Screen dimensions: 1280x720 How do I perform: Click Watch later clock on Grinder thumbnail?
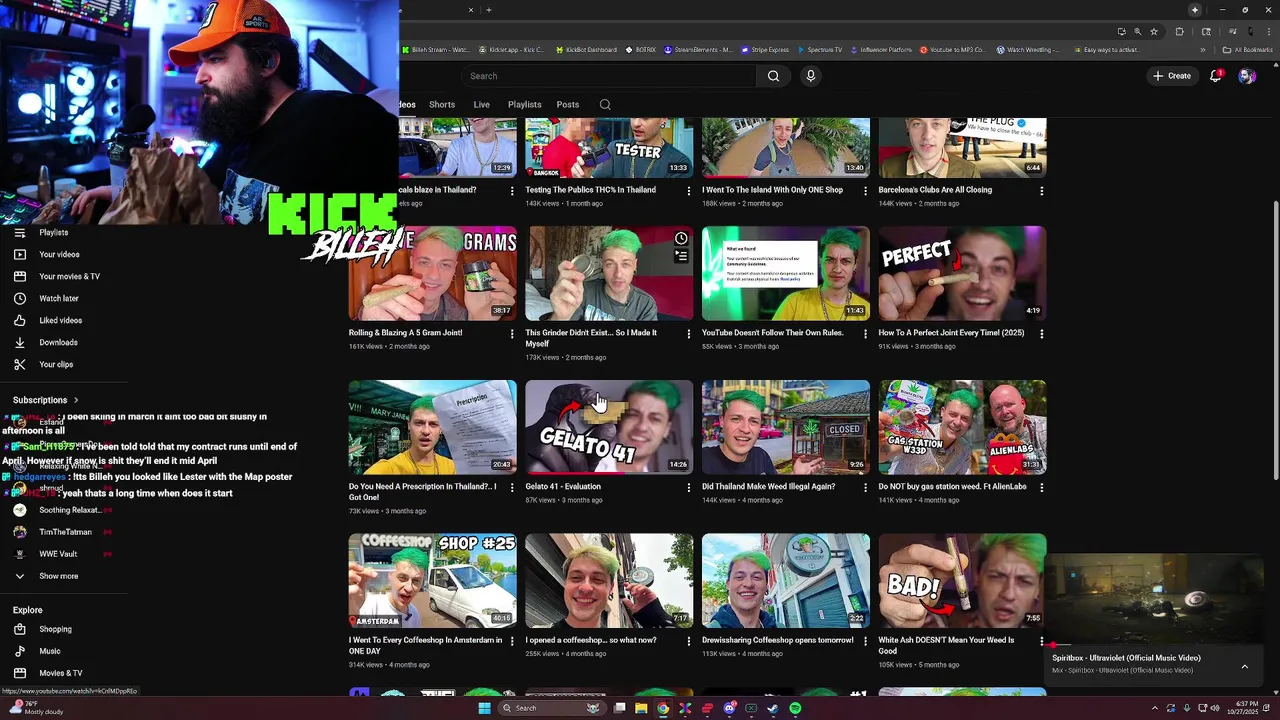(681, 238)
